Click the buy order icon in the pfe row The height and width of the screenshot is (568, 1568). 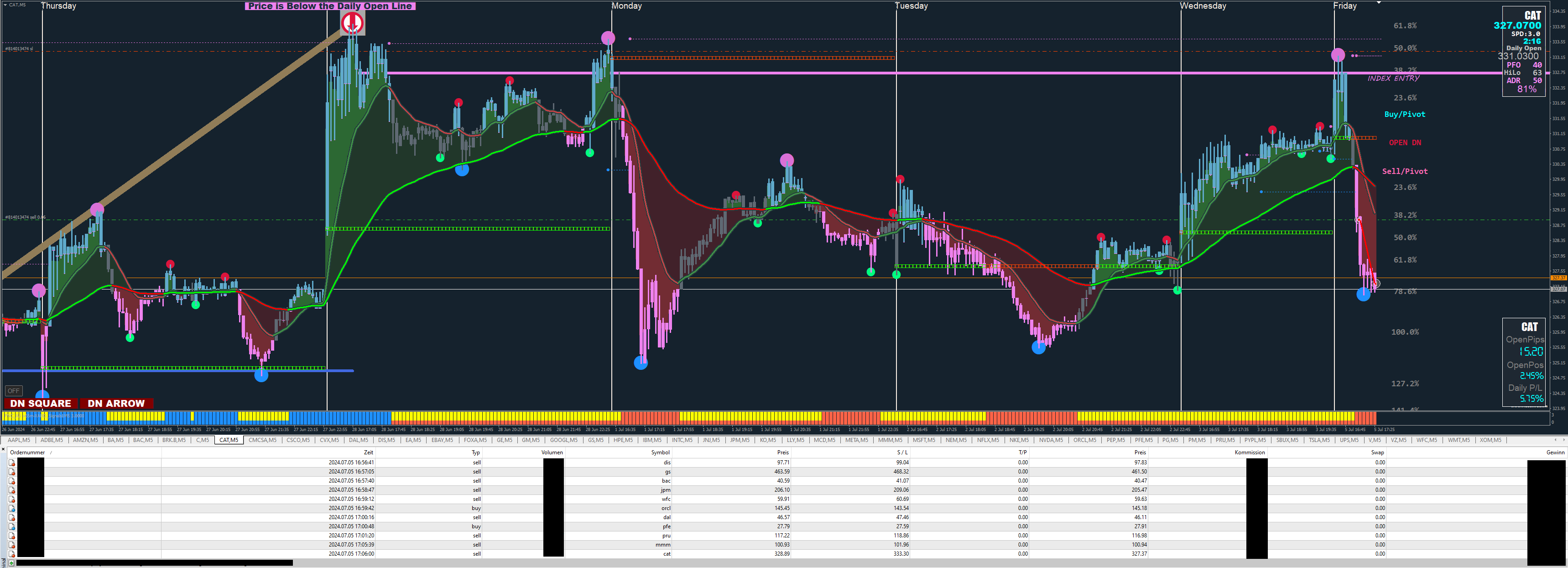click(x=11, y=526)
